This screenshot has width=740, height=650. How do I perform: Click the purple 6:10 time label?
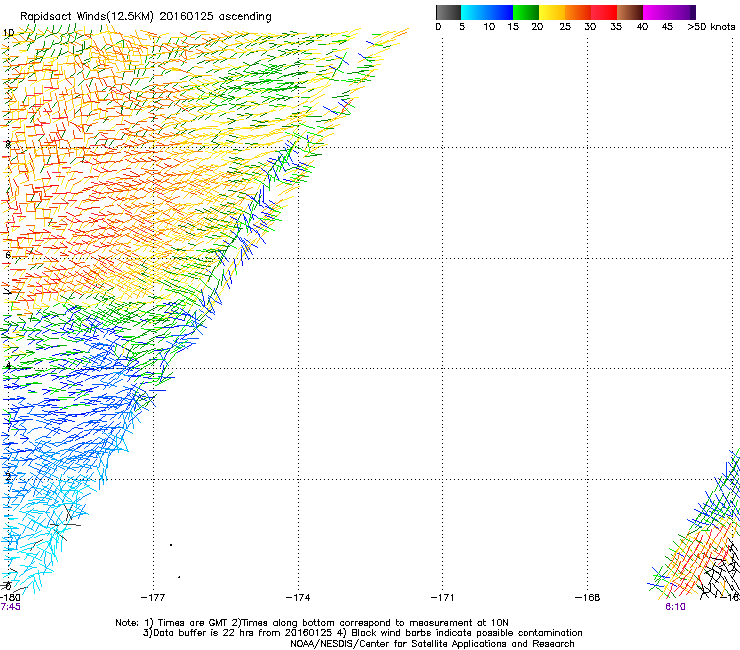[675, 607]
